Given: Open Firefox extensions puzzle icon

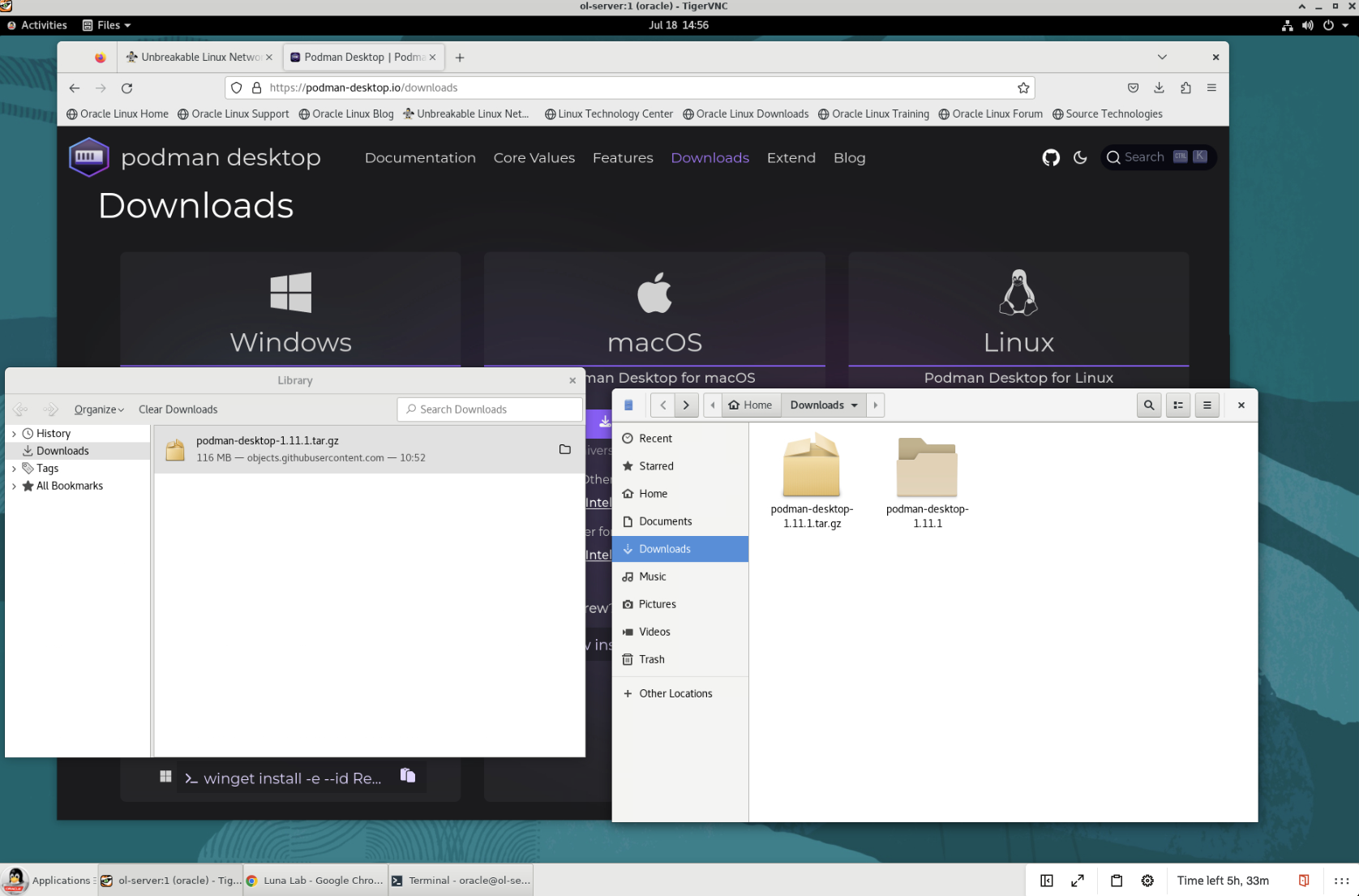Looking at the screenshot, I should 1185,88.
